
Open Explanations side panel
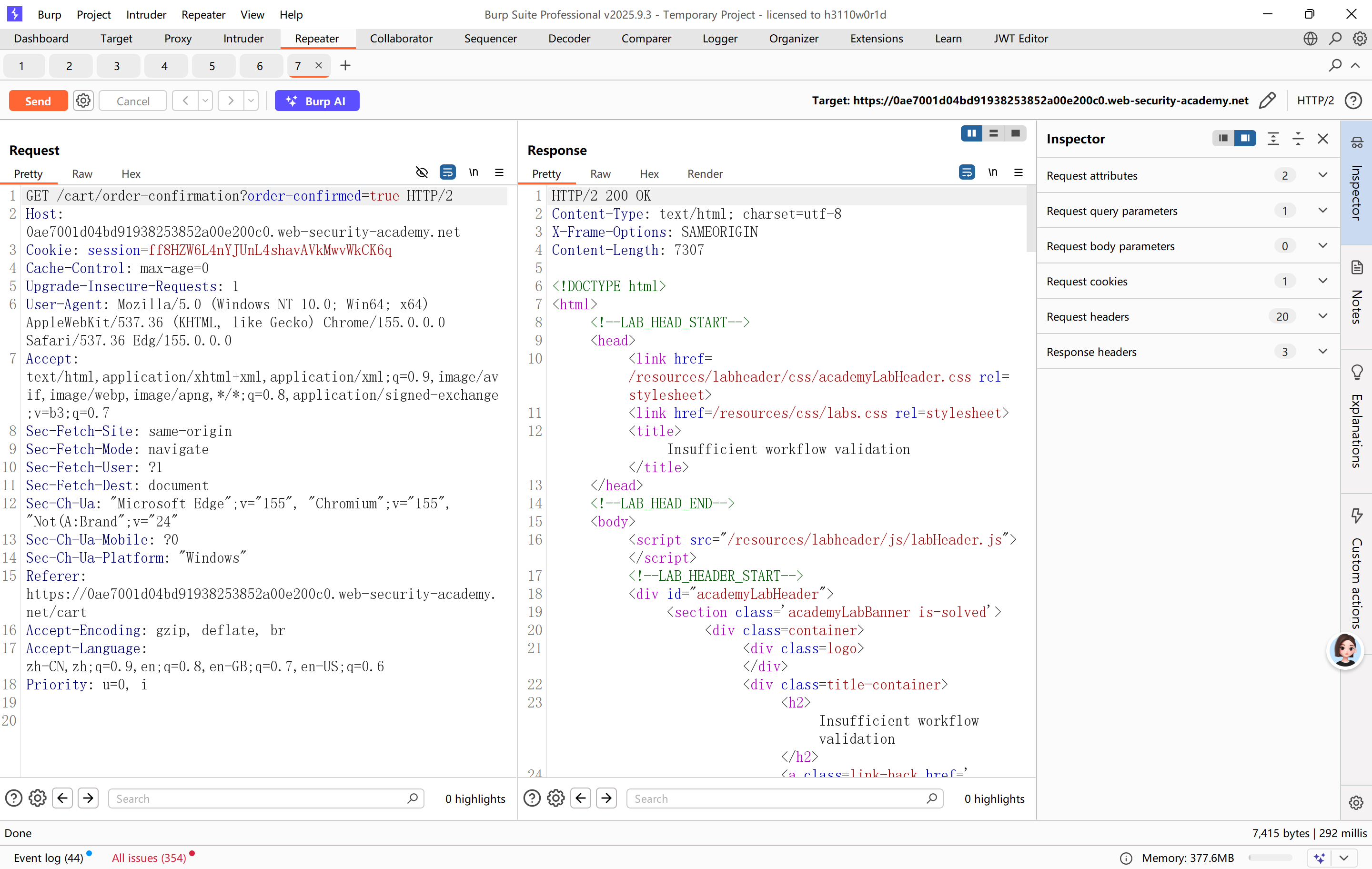tap(1357, 416)
